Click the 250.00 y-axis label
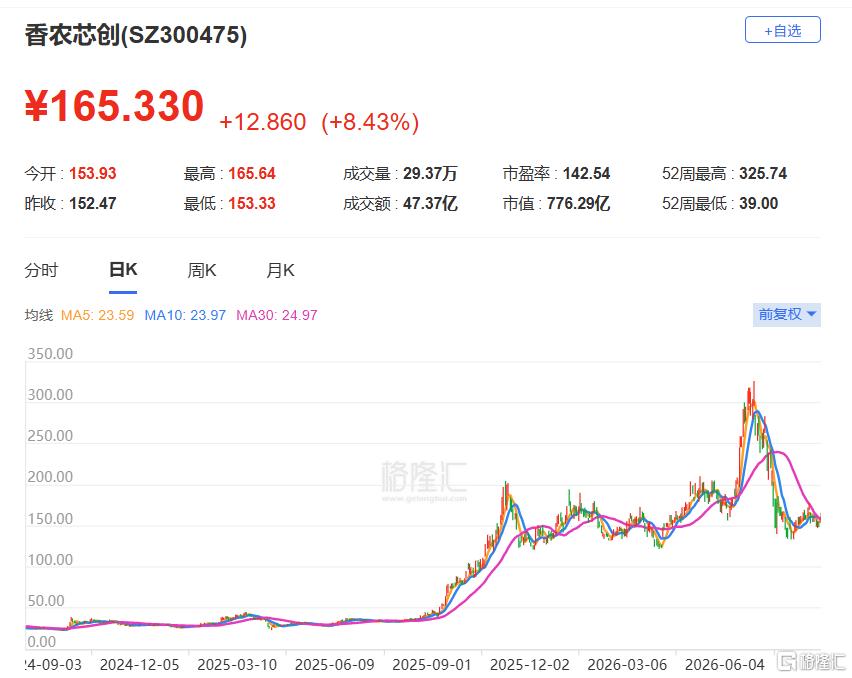The height and width of the screenshot is (678, 852). click(50, 436)
